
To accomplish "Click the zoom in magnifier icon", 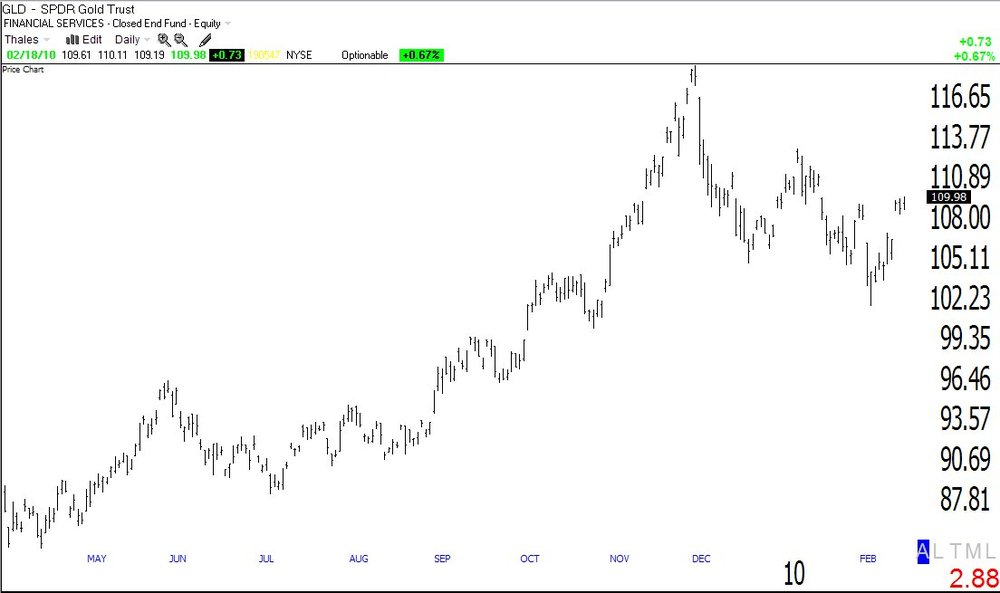I will (164, 40).
